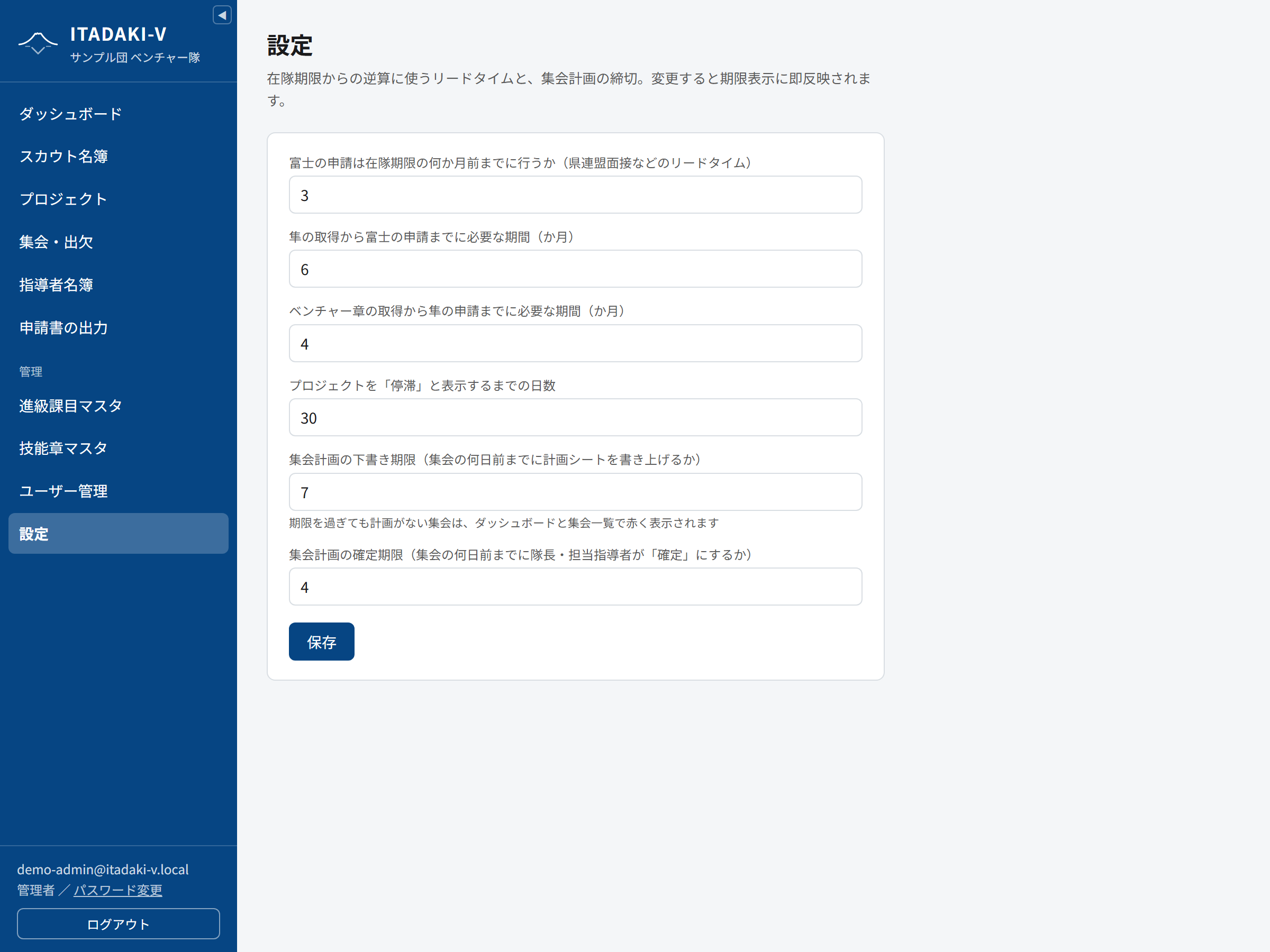
Task: Open 進級課目マスタ management page
Action: coord(119,406)
